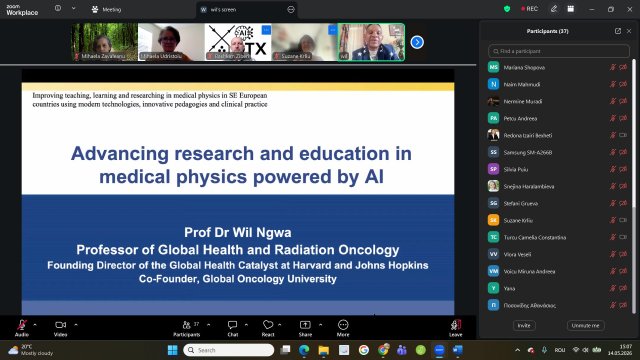Viewport: 640px width, 360px height.
Task: Unmute microphone with the Audio icon
Action: pos(22,325)
